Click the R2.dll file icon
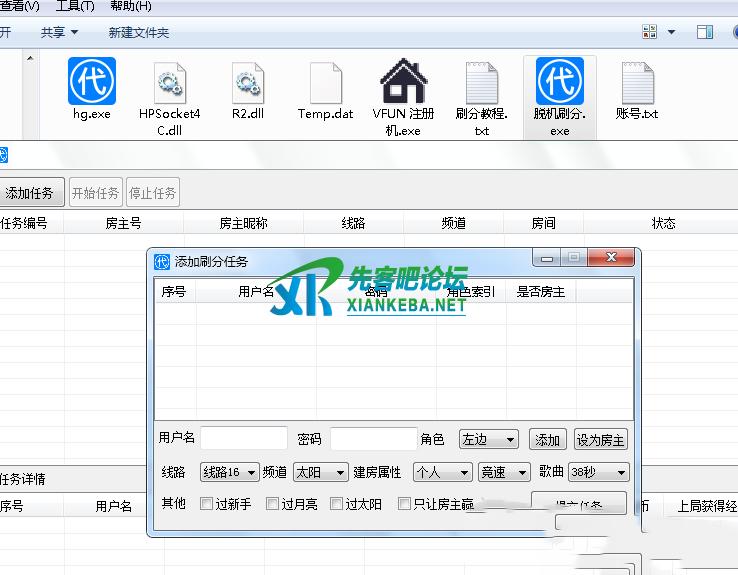Screen dimensions: 738x575 (246, 84)
